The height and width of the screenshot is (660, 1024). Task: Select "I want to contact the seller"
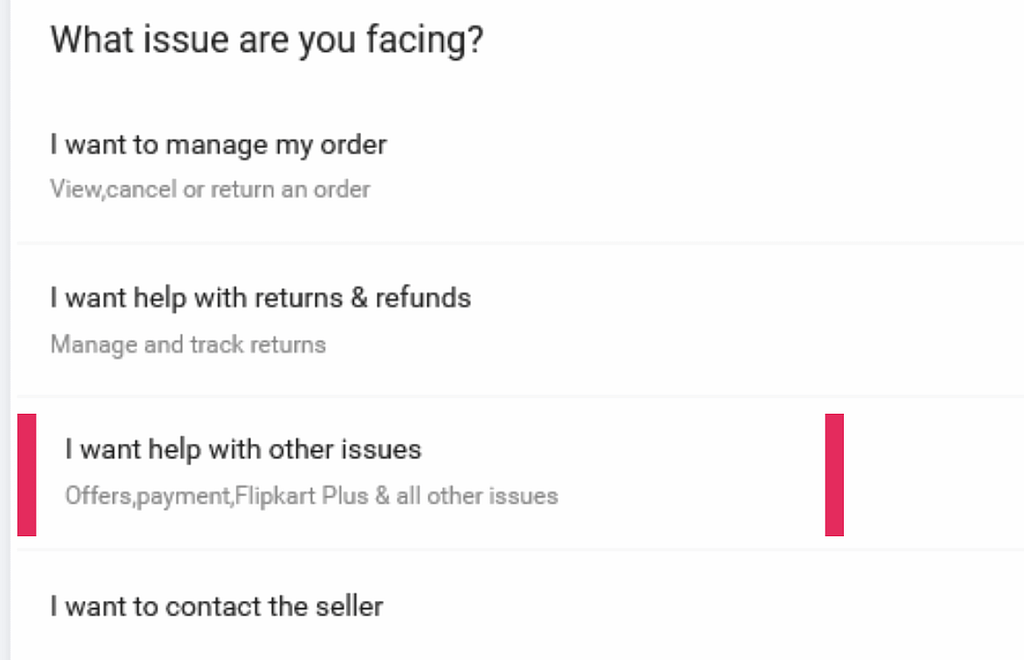(215, 605)
